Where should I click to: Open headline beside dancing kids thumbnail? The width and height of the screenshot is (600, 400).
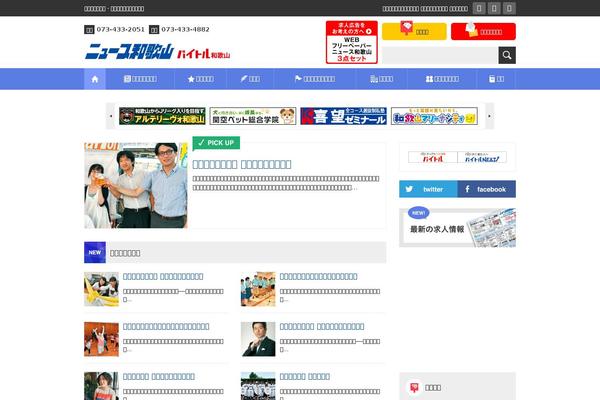point(166,327)
